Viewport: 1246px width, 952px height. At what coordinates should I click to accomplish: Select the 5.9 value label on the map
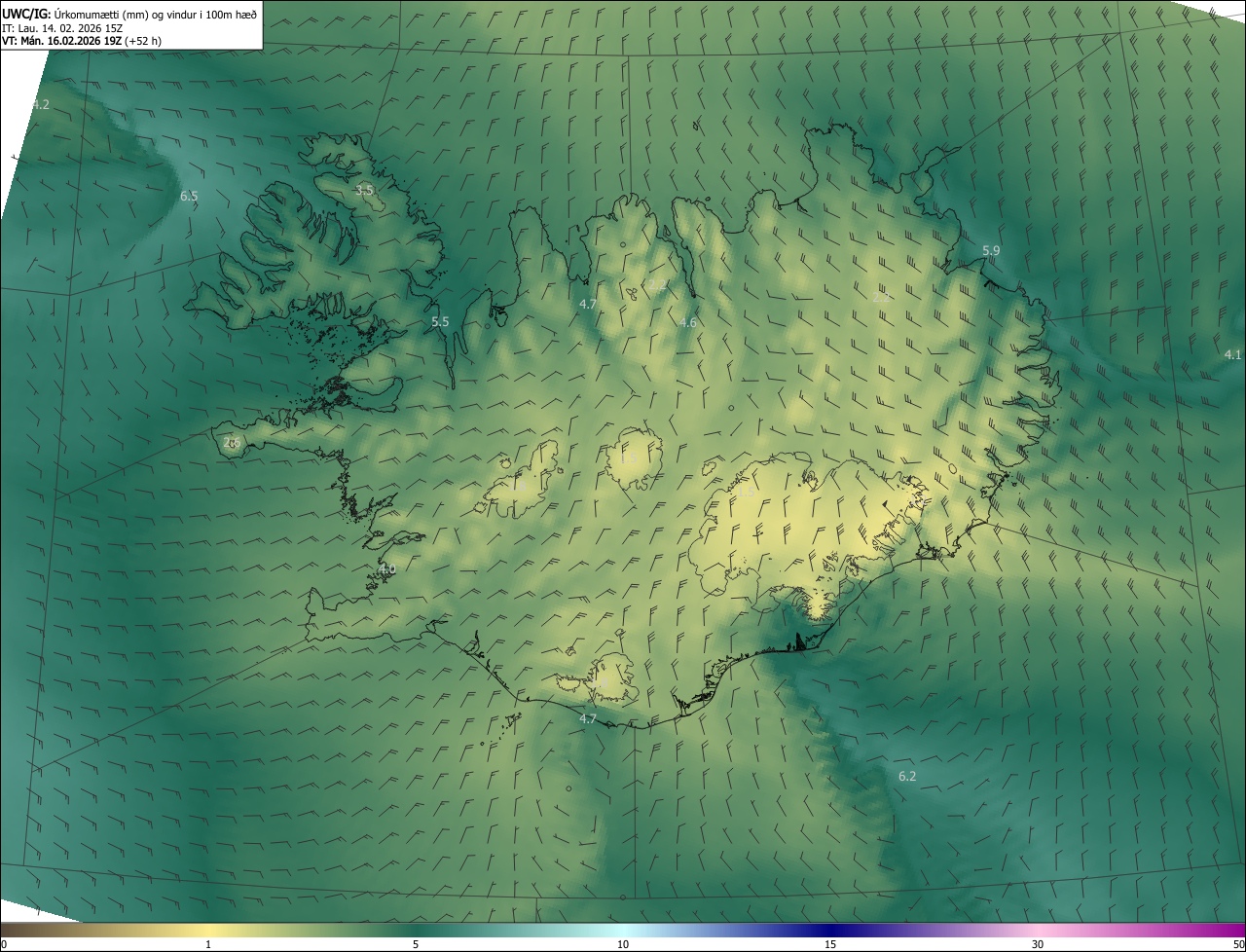[x=991, y=250]
